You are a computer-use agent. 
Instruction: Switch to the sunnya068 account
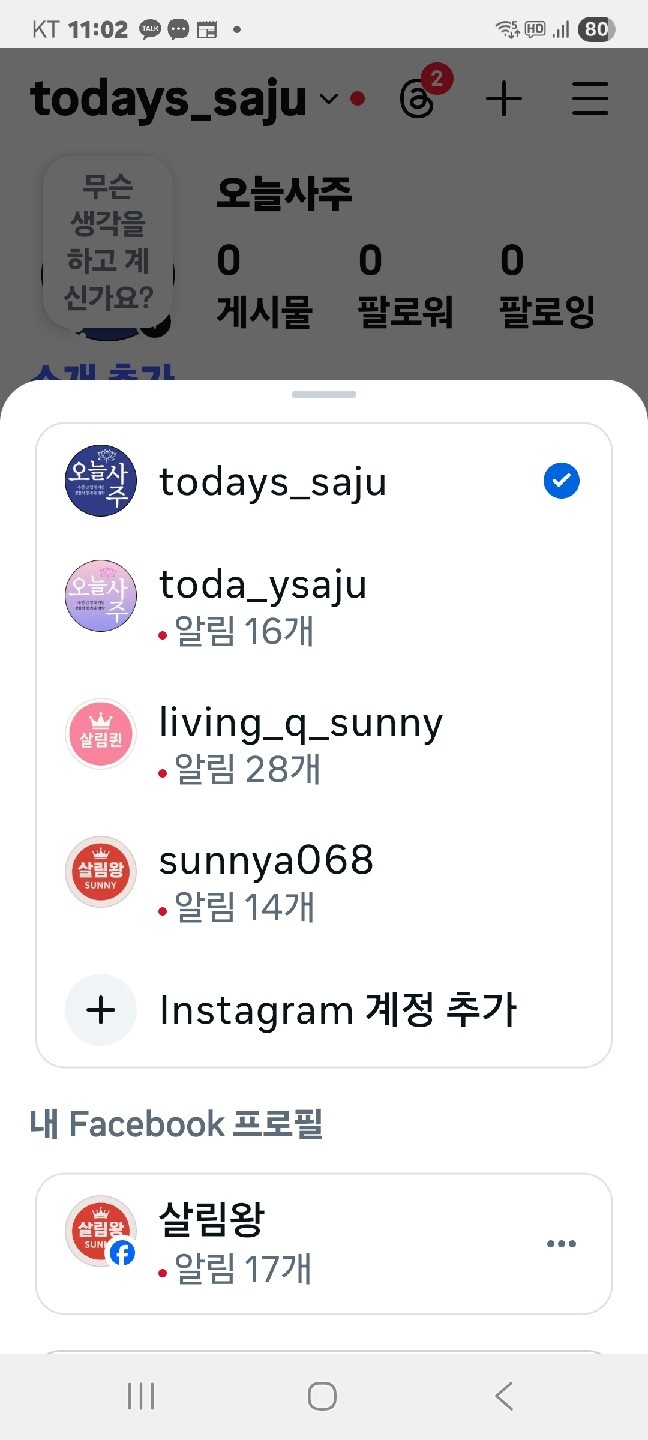click(266, 861)
